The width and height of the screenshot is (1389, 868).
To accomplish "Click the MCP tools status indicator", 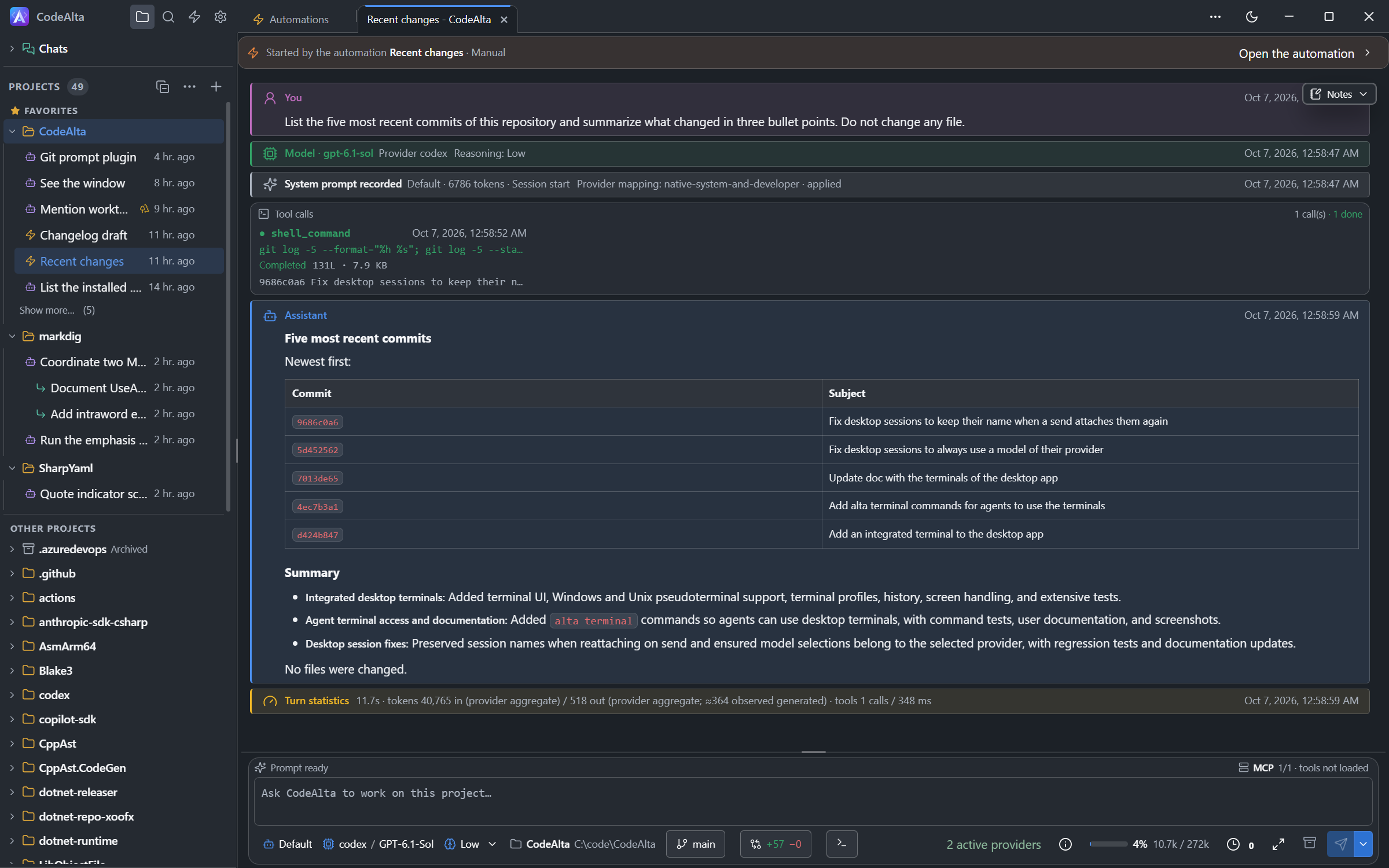I will (1303, 768).
